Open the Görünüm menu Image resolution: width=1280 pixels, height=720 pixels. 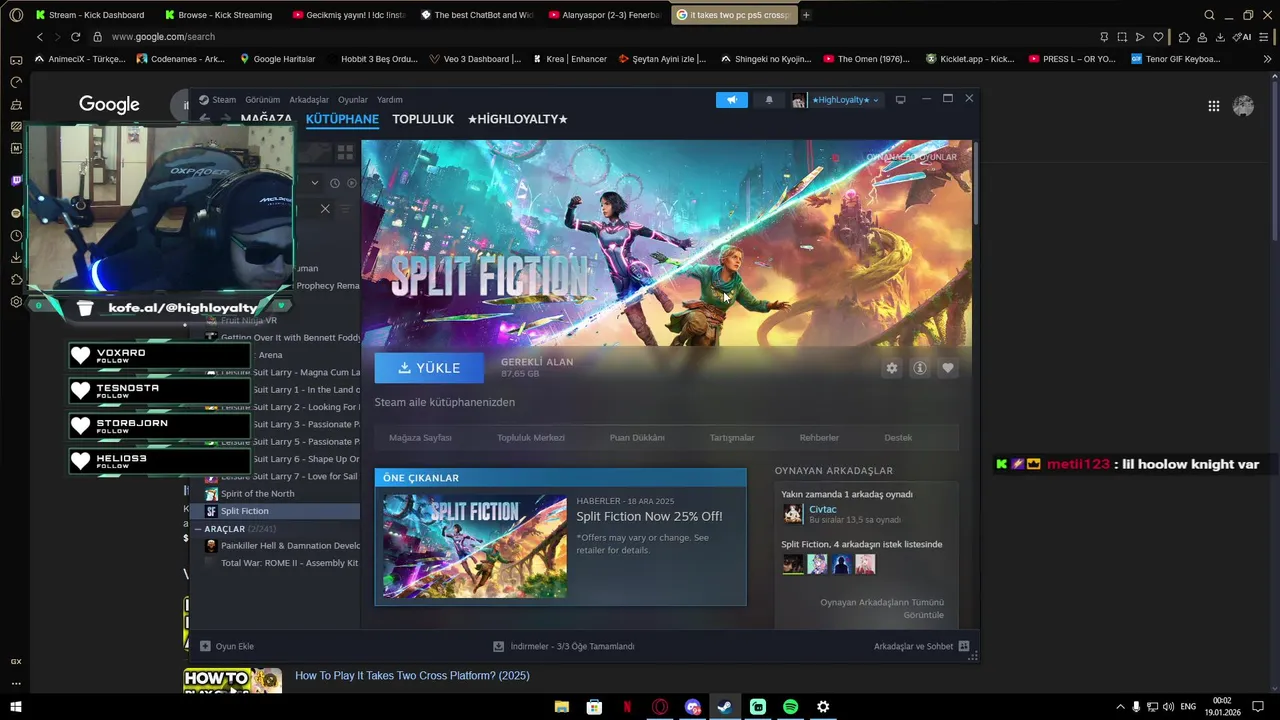click(x=263, y=100)
